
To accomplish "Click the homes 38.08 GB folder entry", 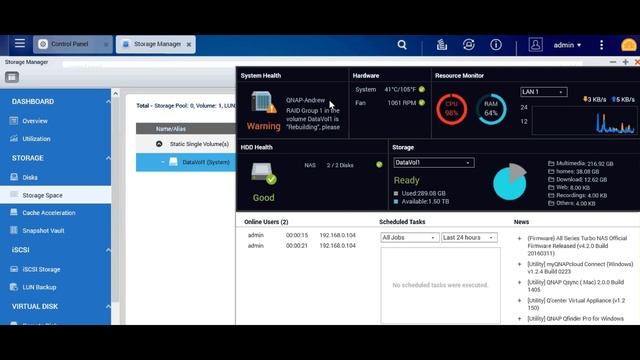I will coord(573,171).
